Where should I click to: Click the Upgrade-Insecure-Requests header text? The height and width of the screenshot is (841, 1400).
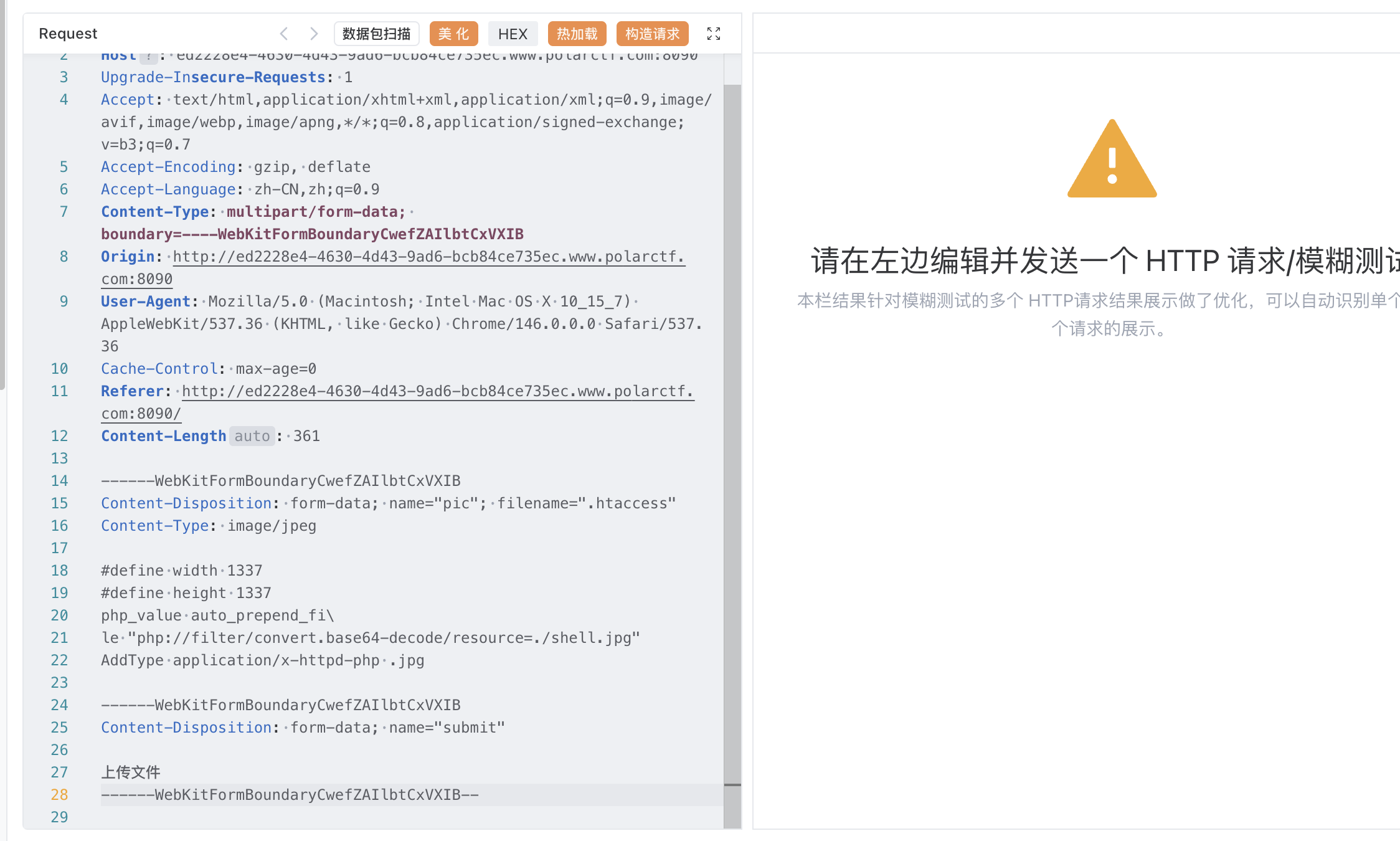click(213, 77)
